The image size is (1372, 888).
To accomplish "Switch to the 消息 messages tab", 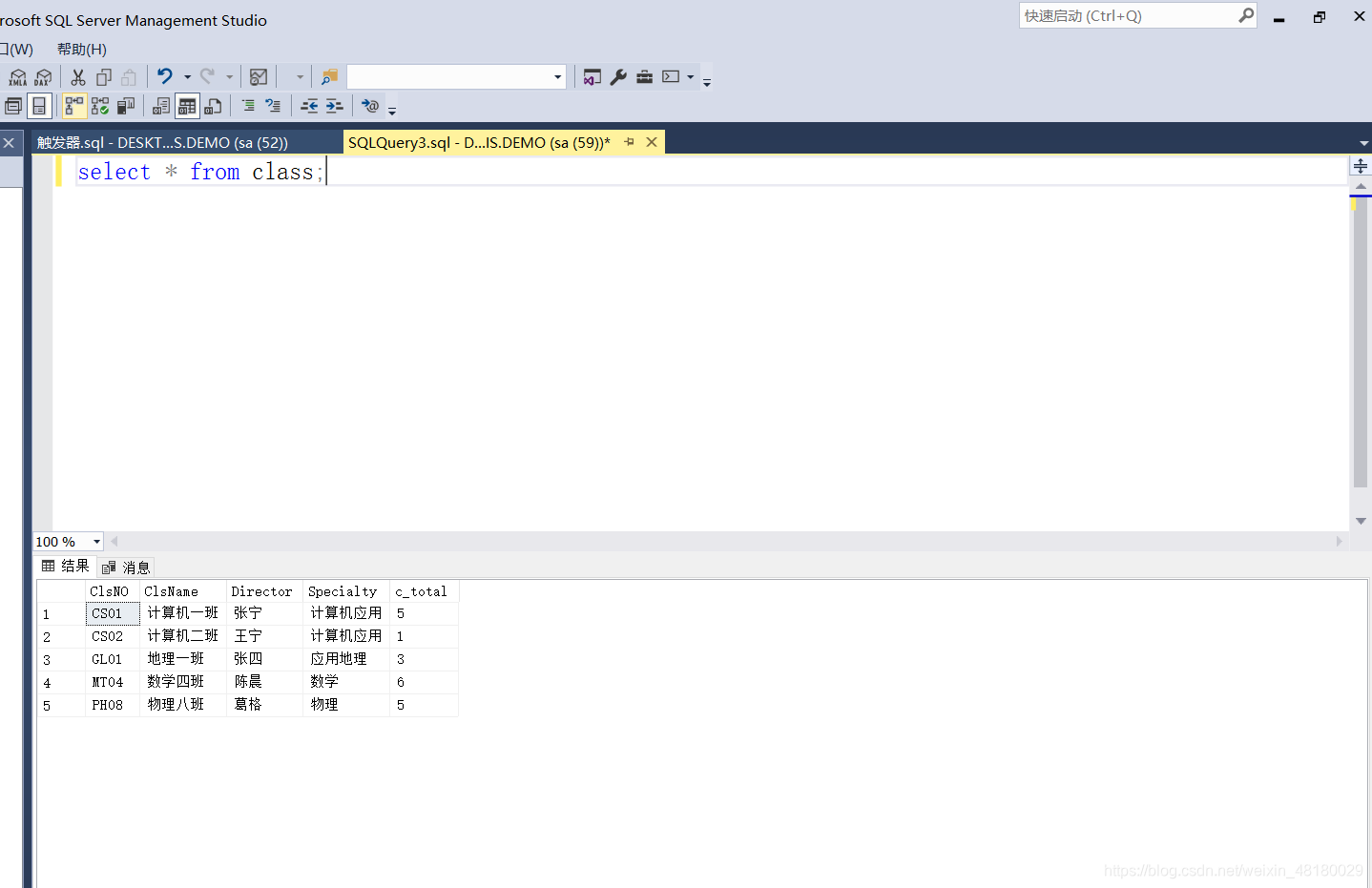I will (x=127, y=568).
